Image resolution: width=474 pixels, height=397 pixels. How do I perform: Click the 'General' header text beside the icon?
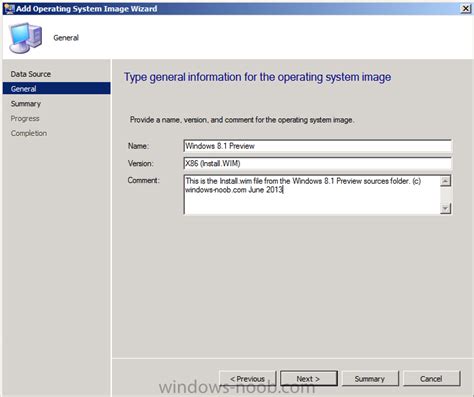pos(66,38)
